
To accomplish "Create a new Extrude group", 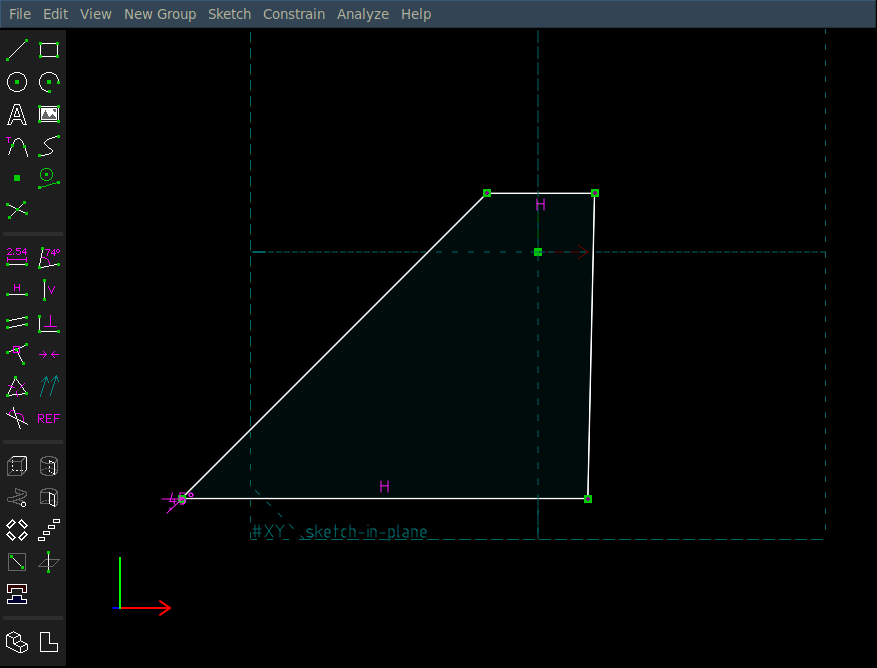I will point(17,466).
